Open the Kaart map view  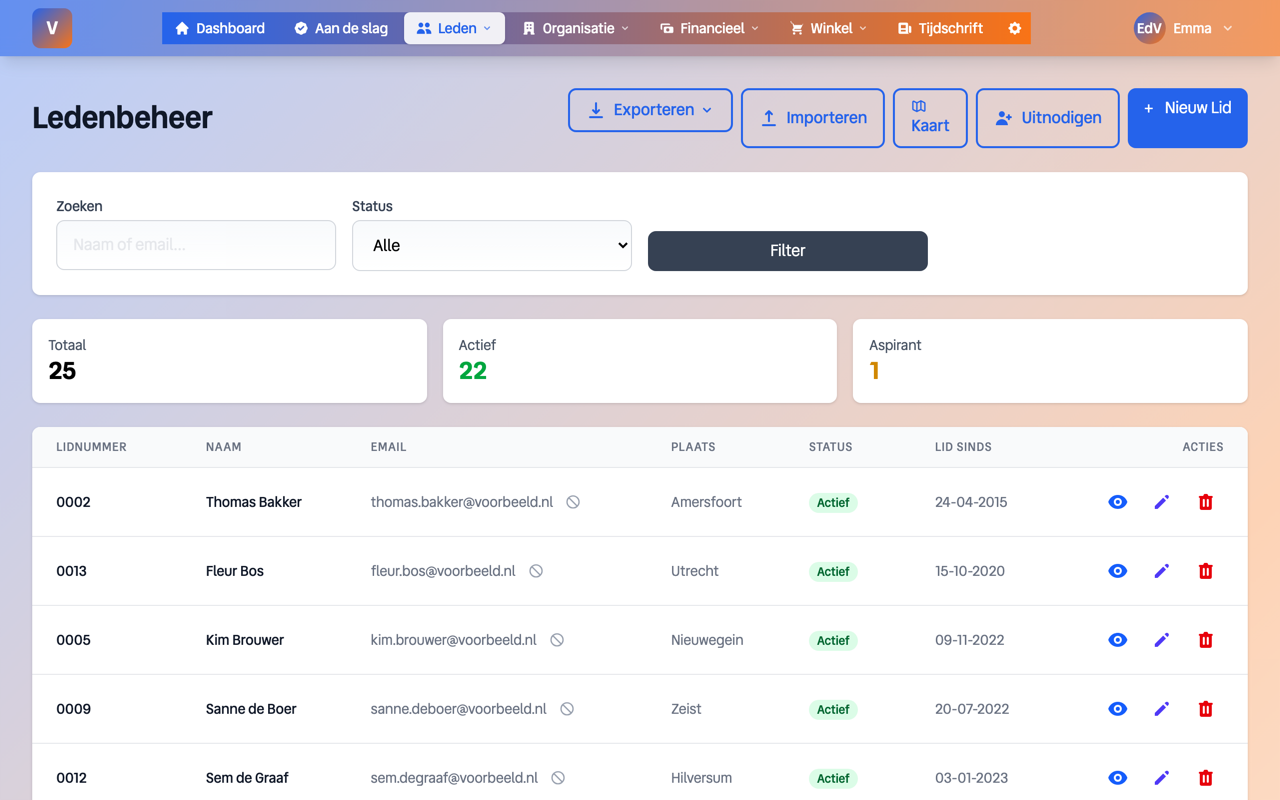[x=930, y=118]
